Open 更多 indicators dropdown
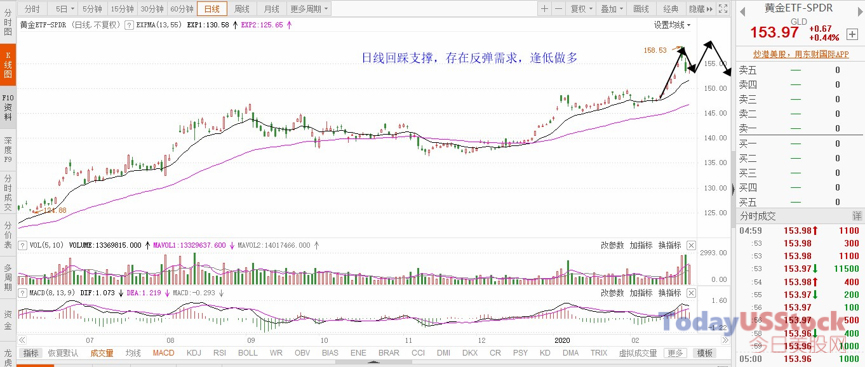This screenshot has height=367, width=865. (675, 353)
